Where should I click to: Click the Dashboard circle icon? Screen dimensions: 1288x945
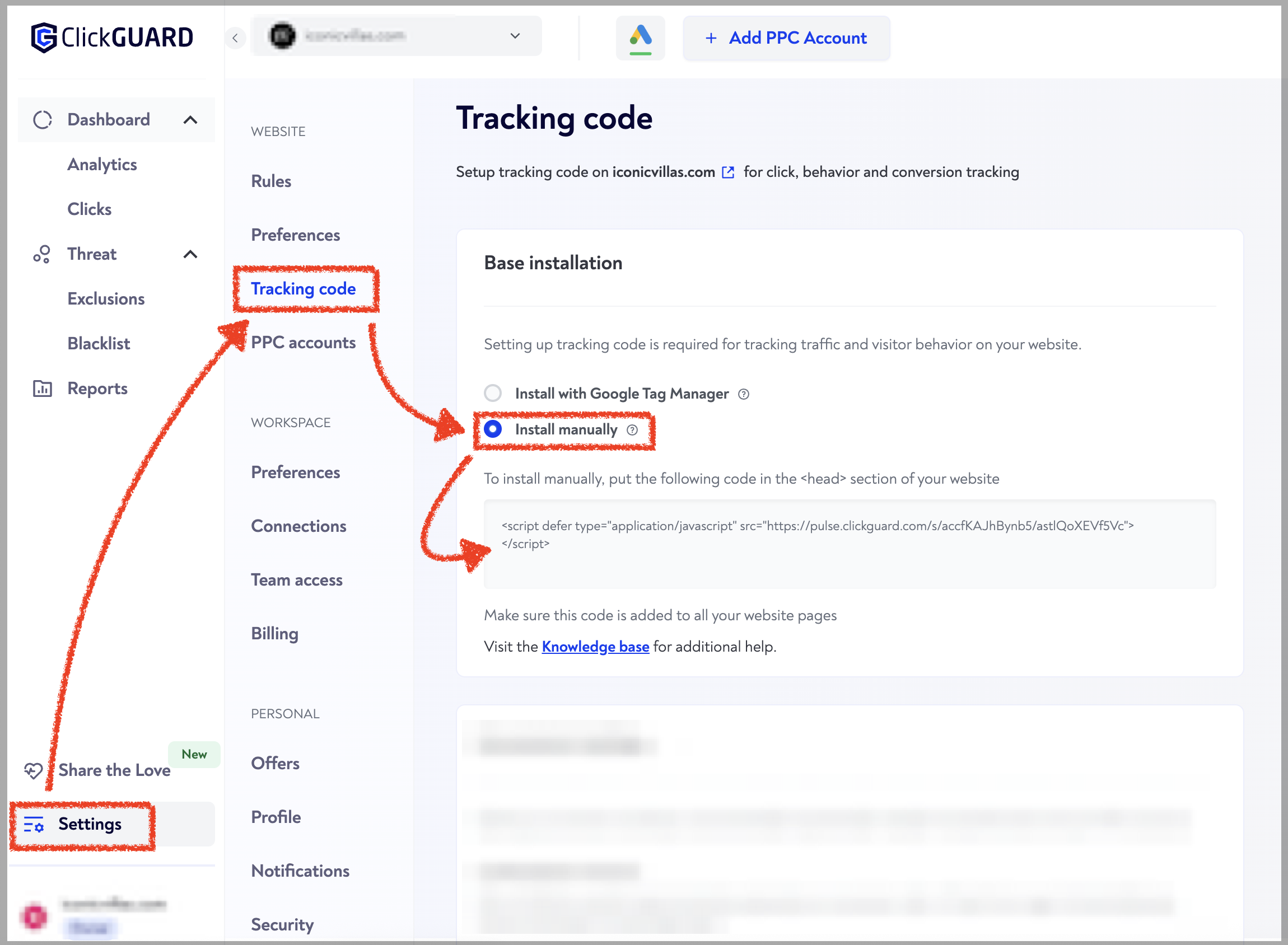[x=43, y=120]
